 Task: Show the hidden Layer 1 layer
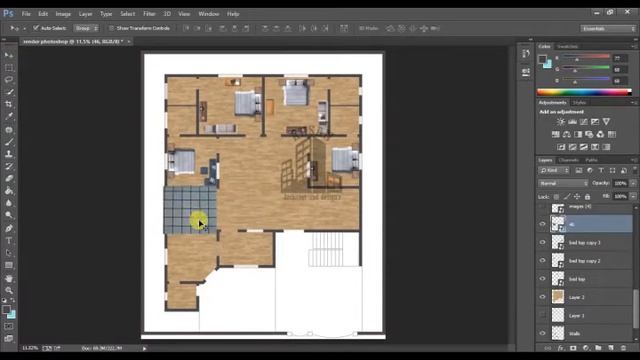pos(542,315)
